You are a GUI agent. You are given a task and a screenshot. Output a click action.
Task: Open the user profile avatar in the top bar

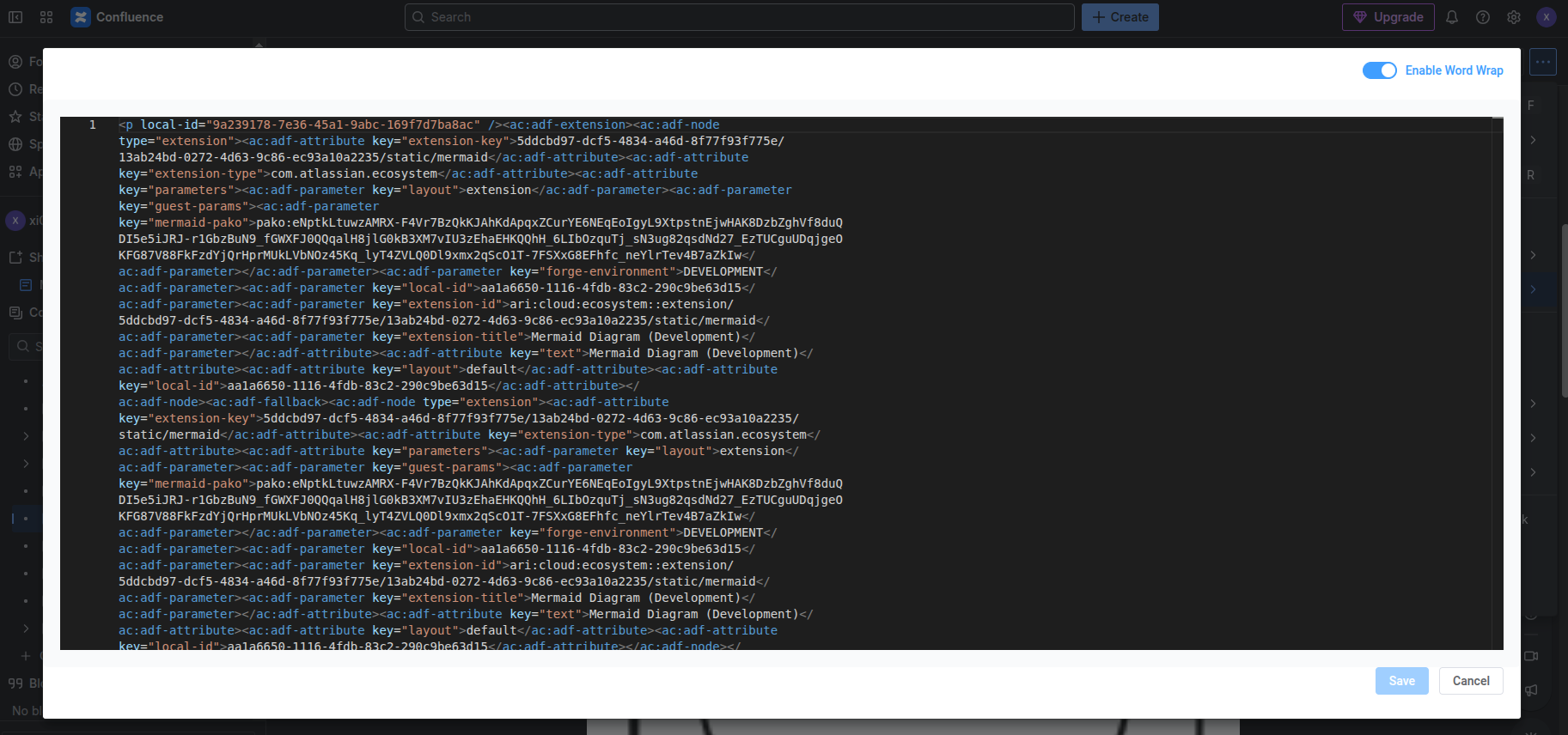point(1547,17)
